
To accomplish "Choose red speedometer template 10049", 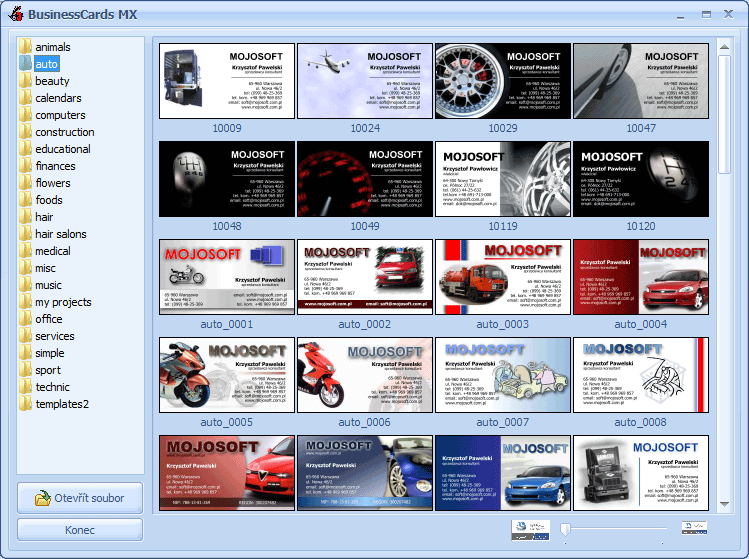I will (x=365, y=179).
